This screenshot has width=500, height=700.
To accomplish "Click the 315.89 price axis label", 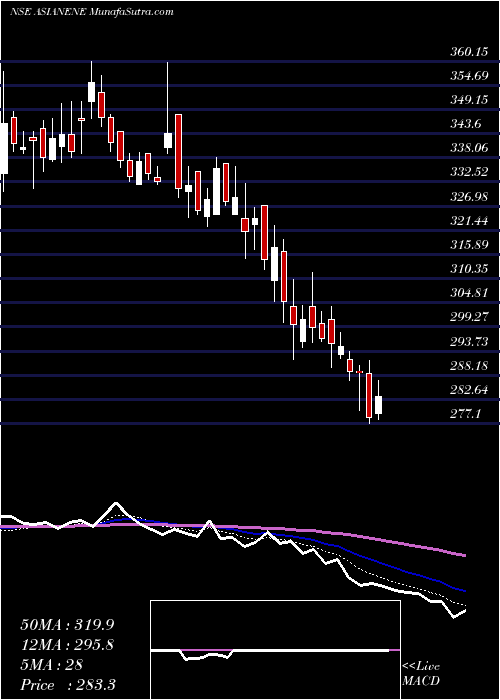I will click(x=468, y=245).
